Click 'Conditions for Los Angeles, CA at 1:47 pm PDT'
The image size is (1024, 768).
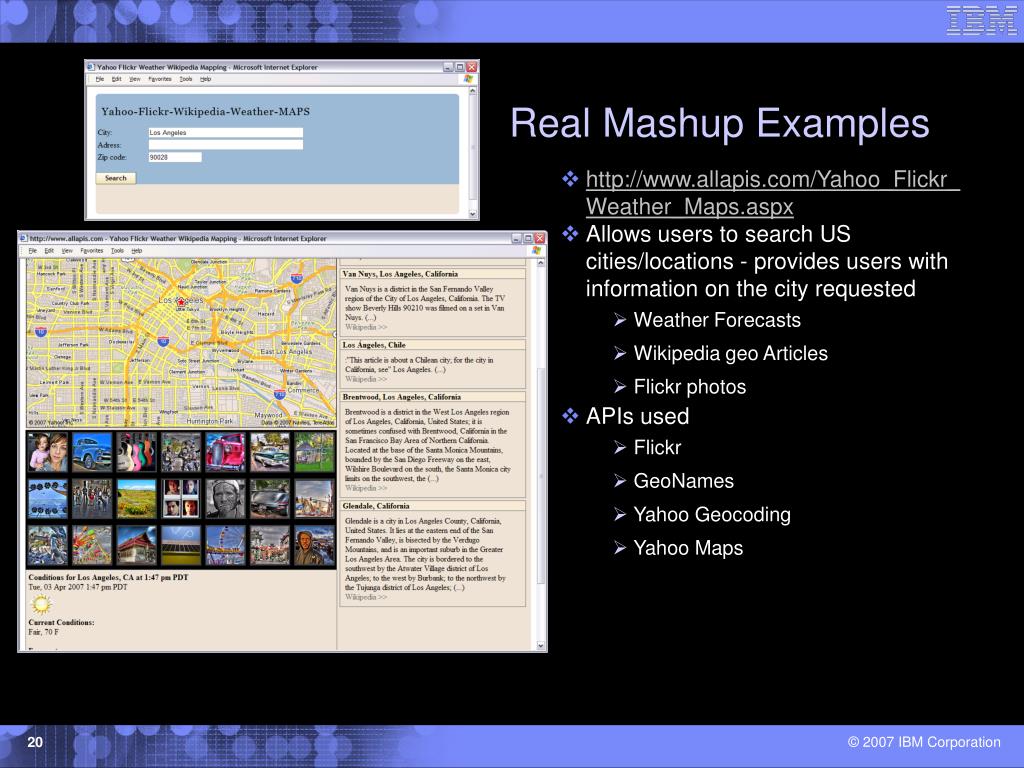coord(108,577)
